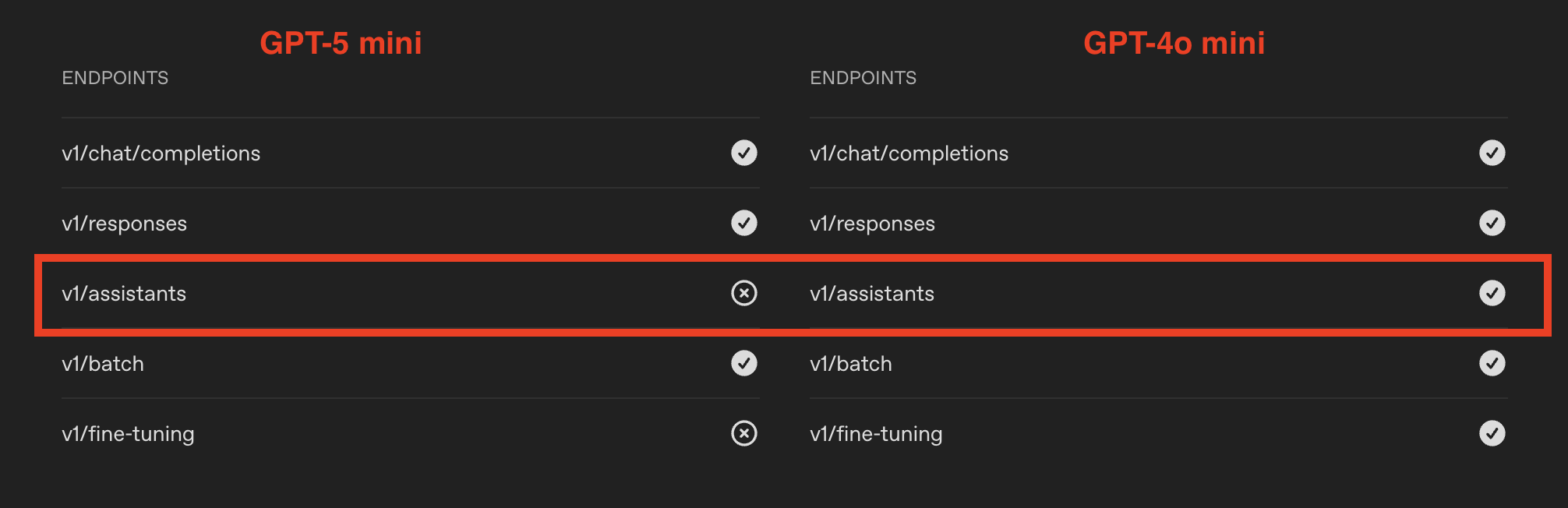1568x508 pixels.
Task: Click v1/assistants label under GPT-4o mini
Action: (x=872, y=294)
